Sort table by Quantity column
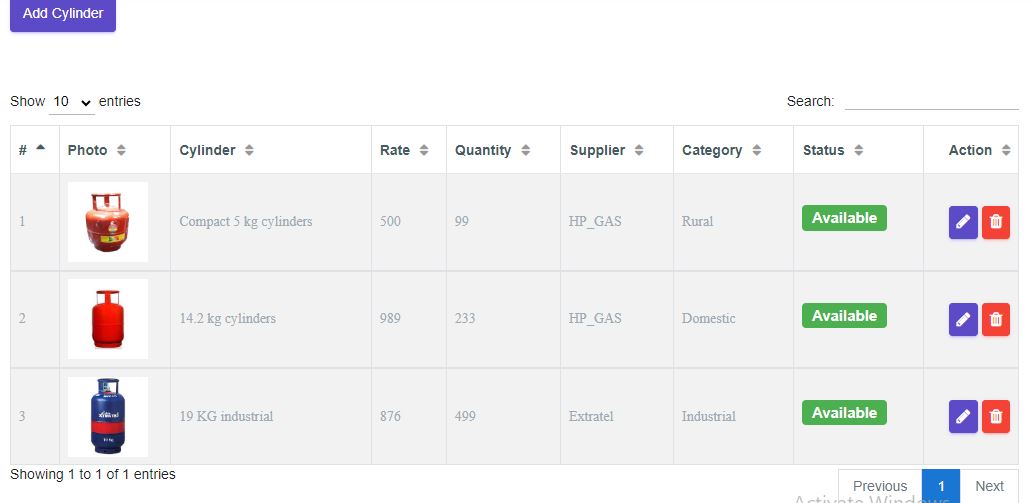 (493, 150)
